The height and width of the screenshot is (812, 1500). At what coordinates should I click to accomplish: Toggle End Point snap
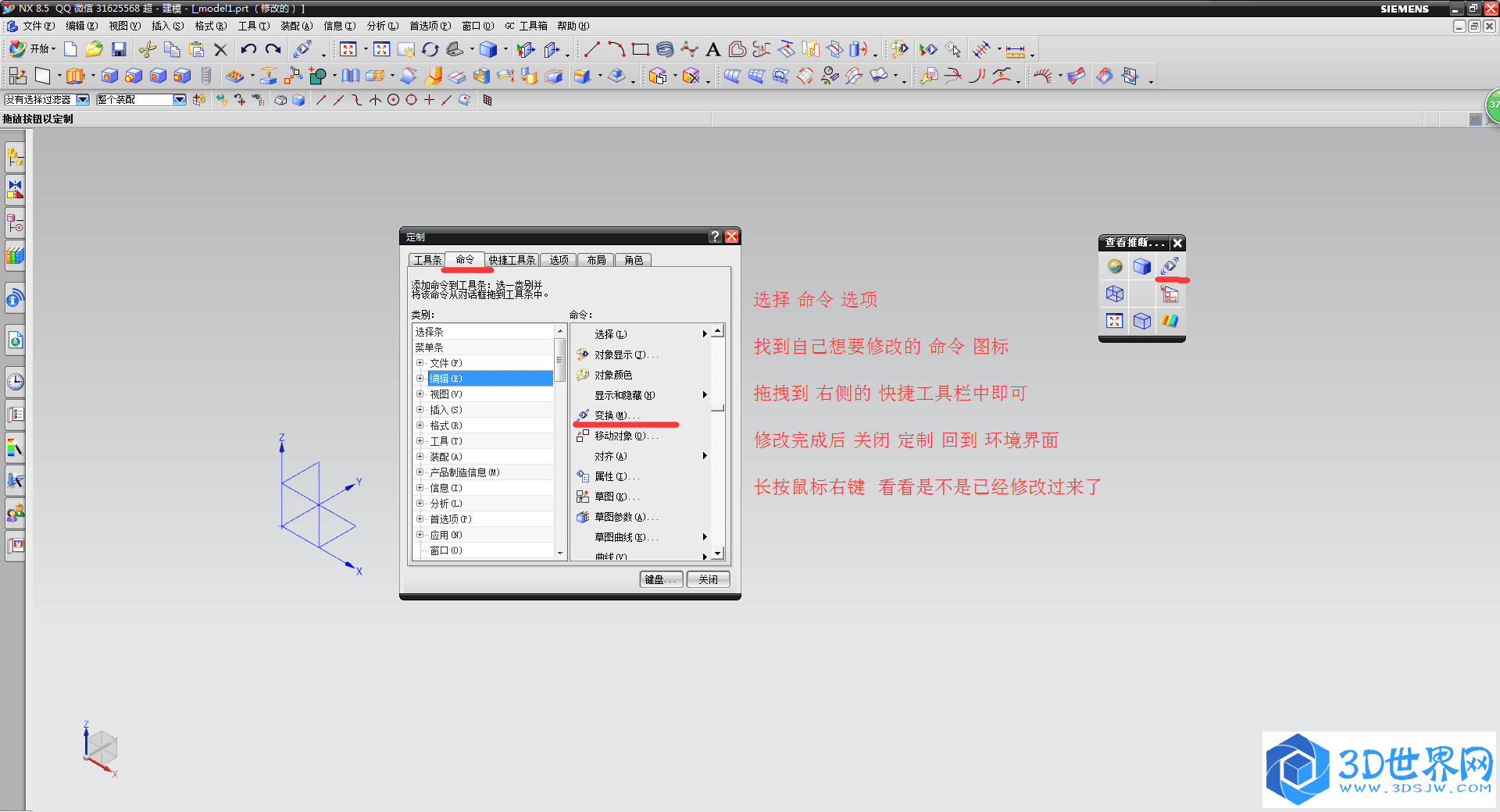tap(321, 100)
